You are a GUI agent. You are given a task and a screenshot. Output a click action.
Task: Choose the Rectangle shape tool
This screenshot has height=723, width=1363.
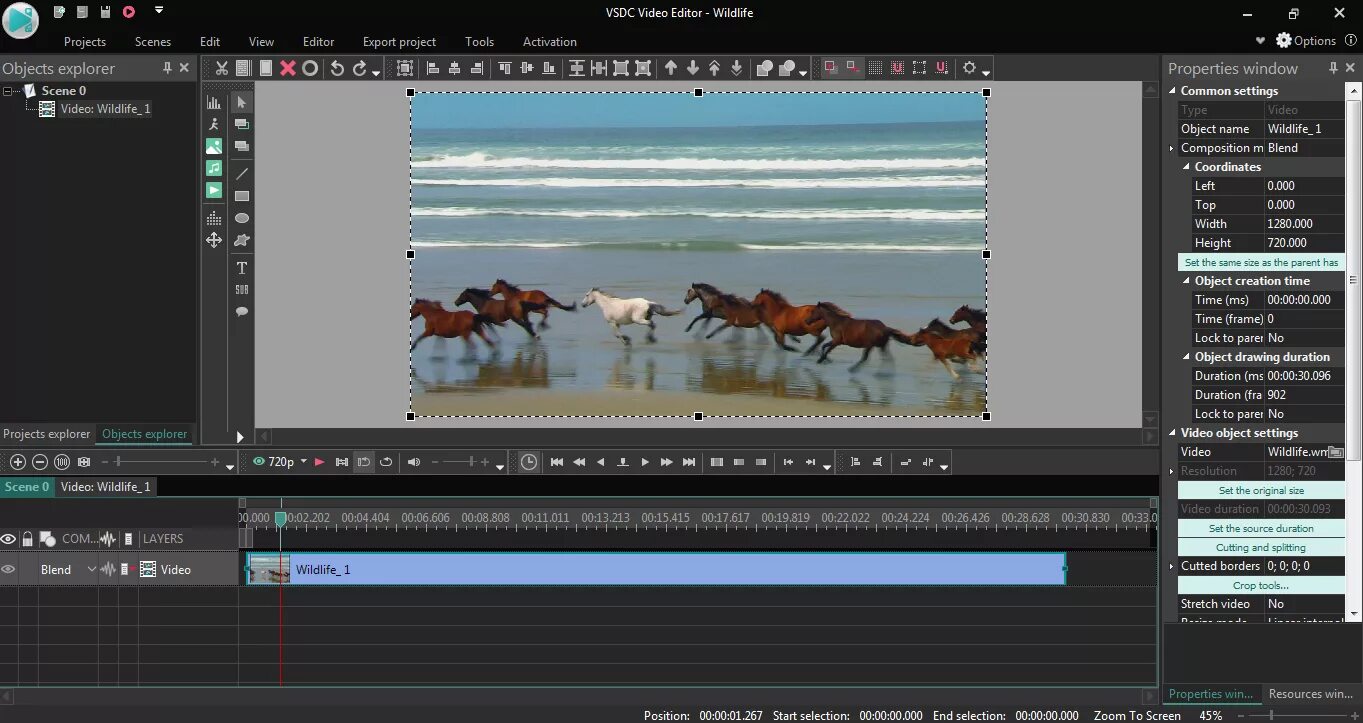(241, 196)
